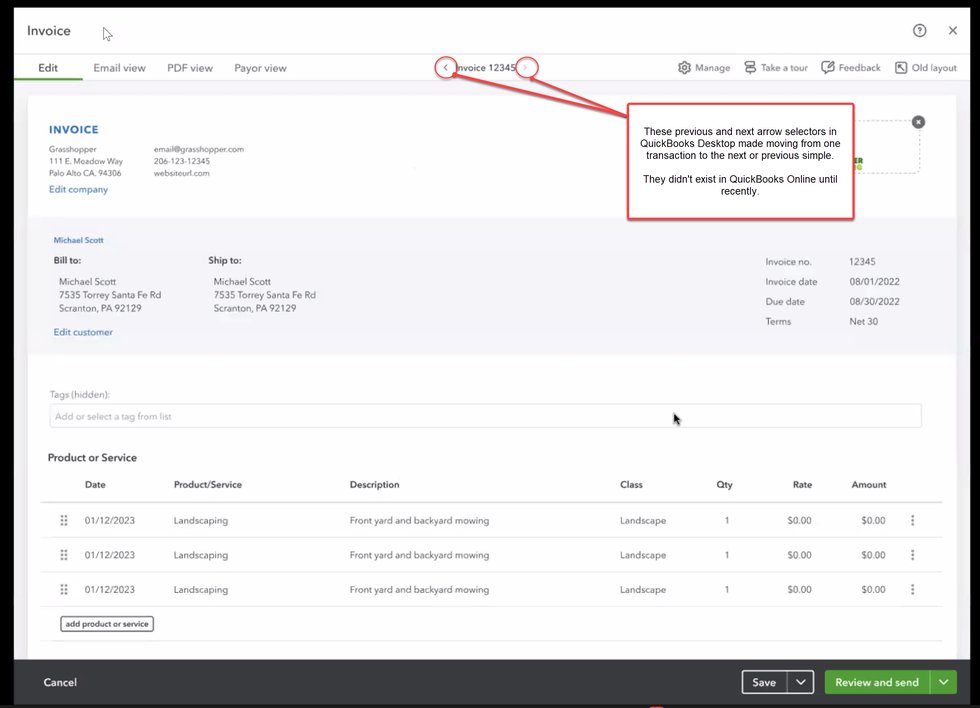Image resolution: width=980 pixels, height=708 pixels.
Task: Click the next invoice arrow
Action: point(526,68)
